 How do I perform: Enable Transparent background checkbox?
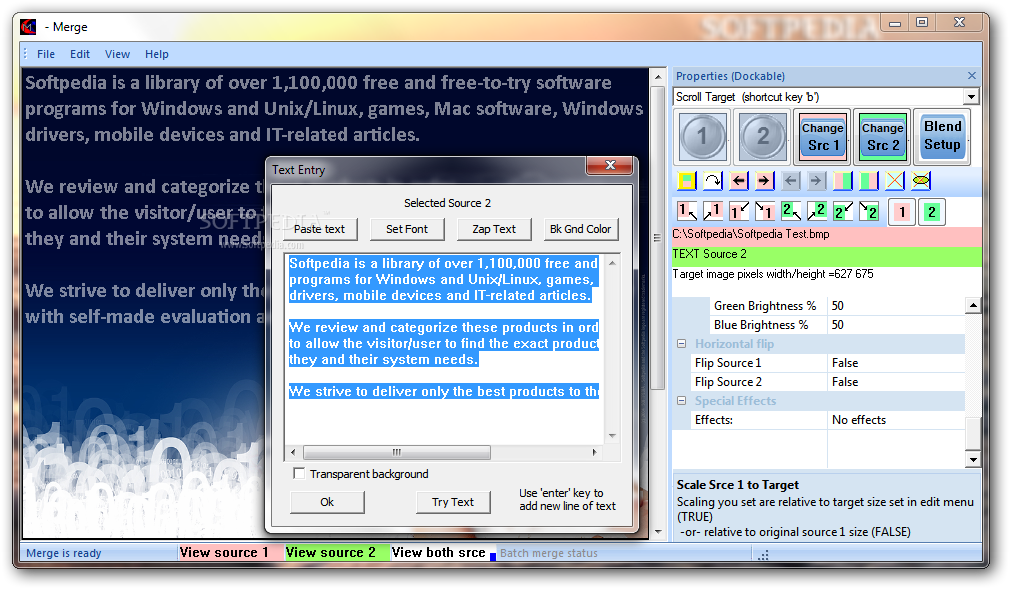[x=299, y=474]
